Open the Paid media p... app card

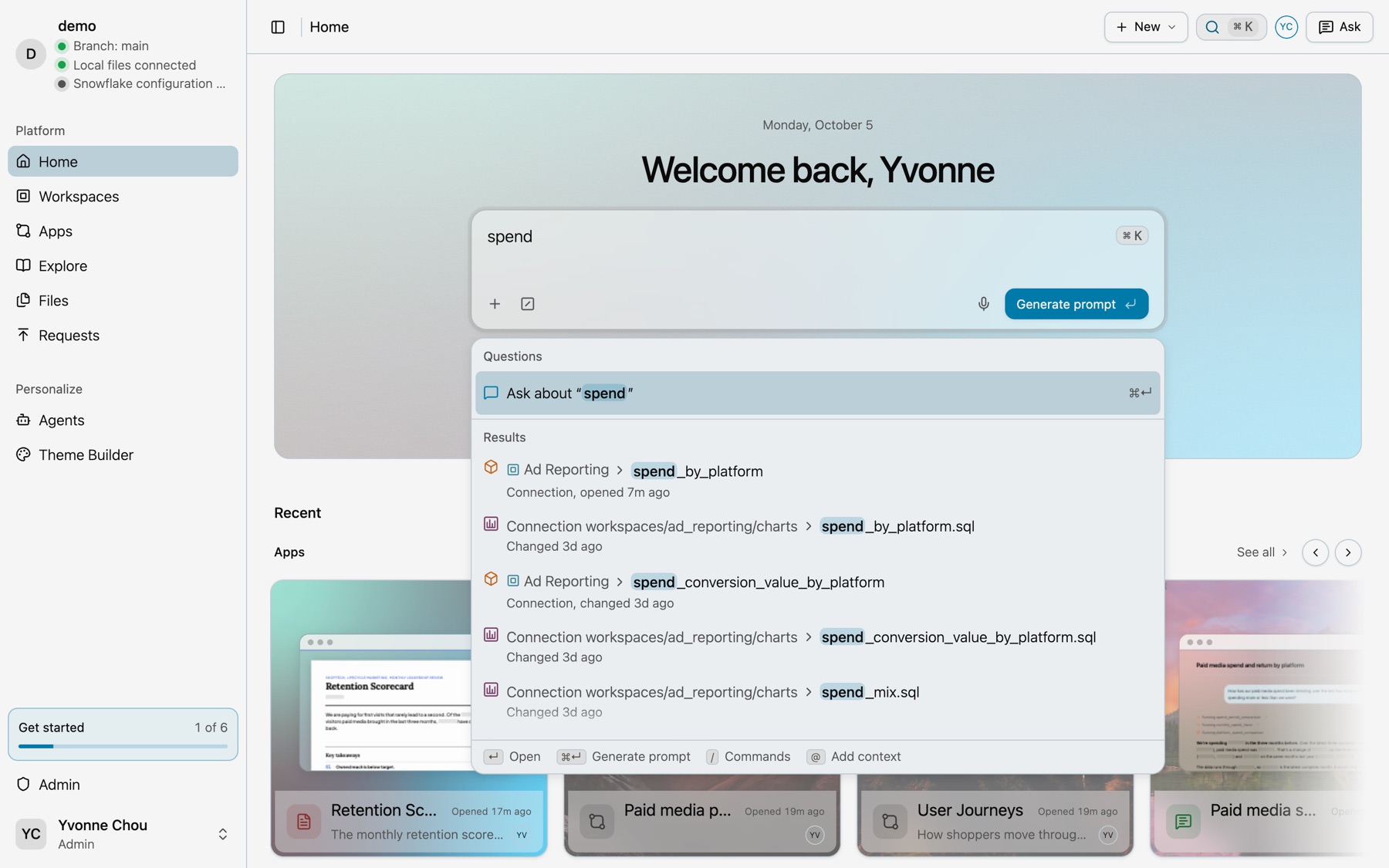tap(701, 822)
